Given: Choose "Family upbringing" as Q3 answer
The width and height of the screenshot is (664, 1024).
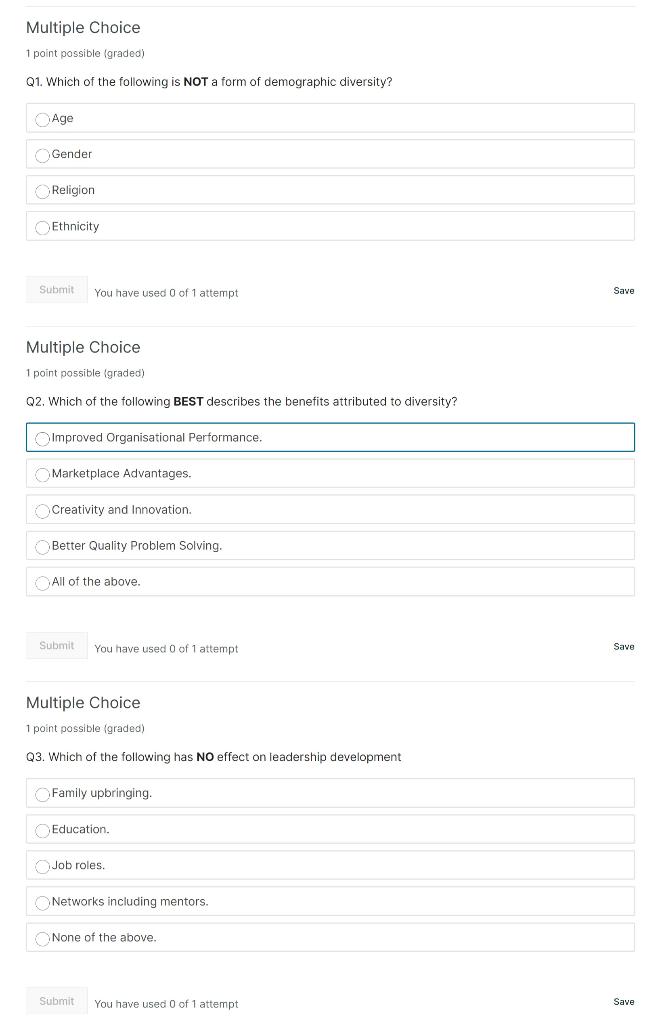Looking at the screenshot, I should 42,794.
